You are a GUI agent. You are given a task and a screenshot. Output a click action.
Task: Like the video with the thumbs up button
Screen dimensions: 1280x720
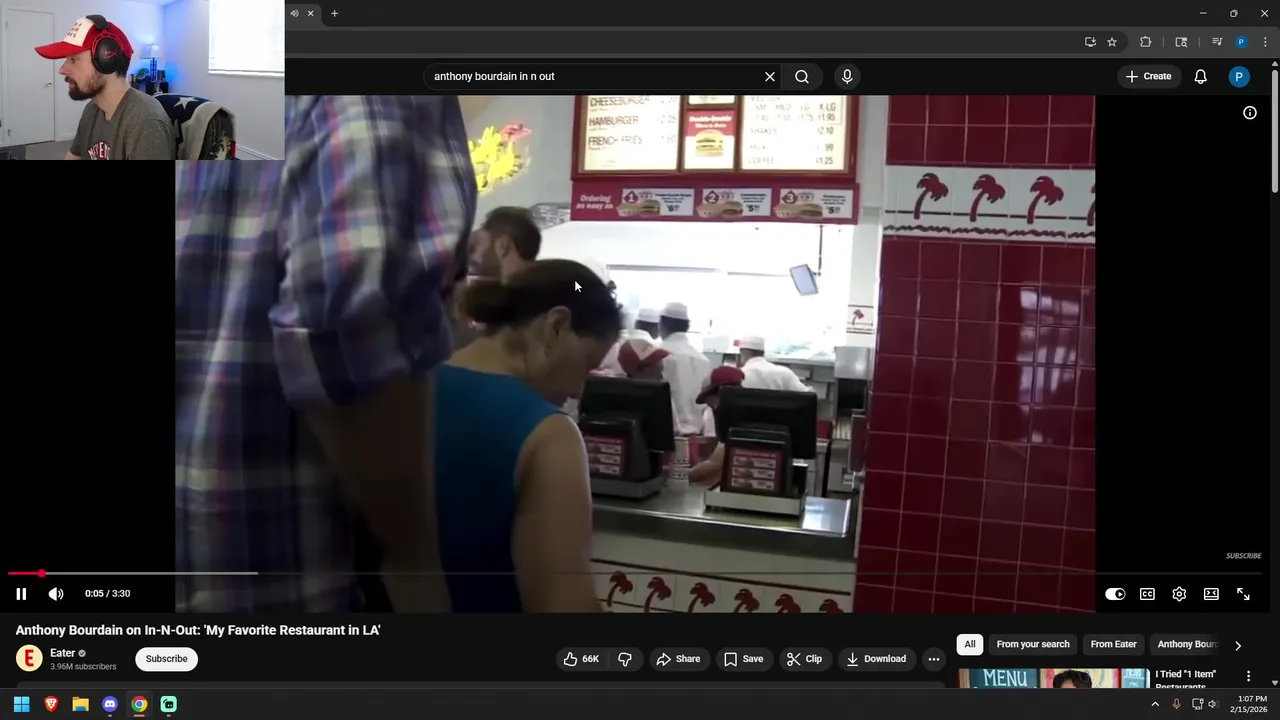pos(581,659)
